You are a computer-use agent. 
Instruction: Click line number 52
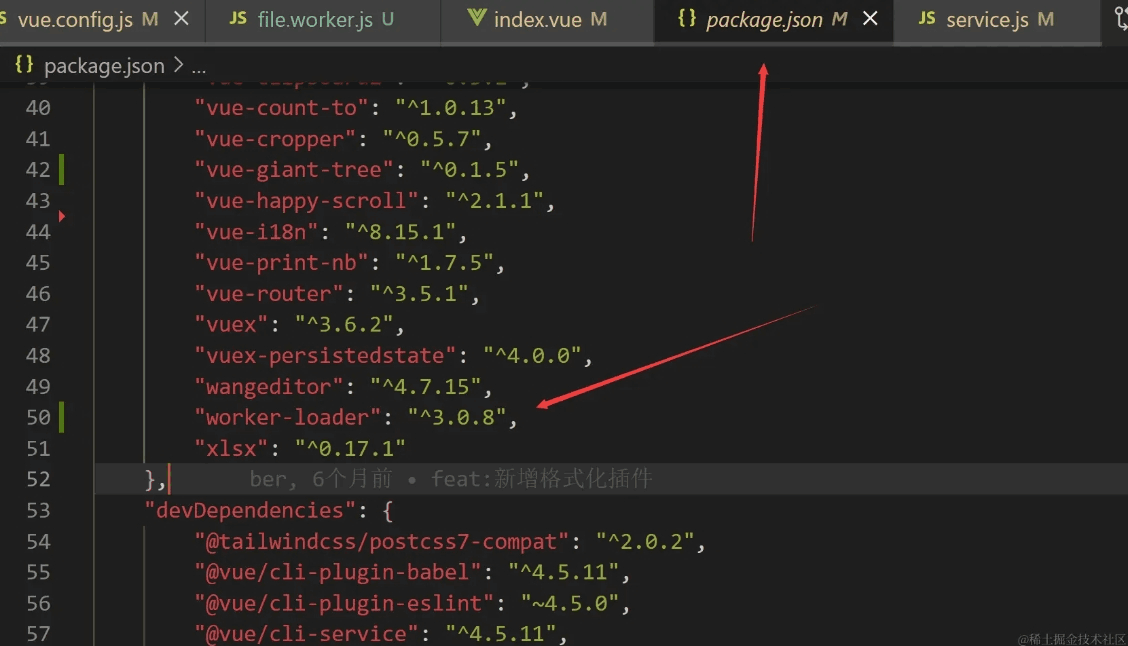(x=38, y=479)
